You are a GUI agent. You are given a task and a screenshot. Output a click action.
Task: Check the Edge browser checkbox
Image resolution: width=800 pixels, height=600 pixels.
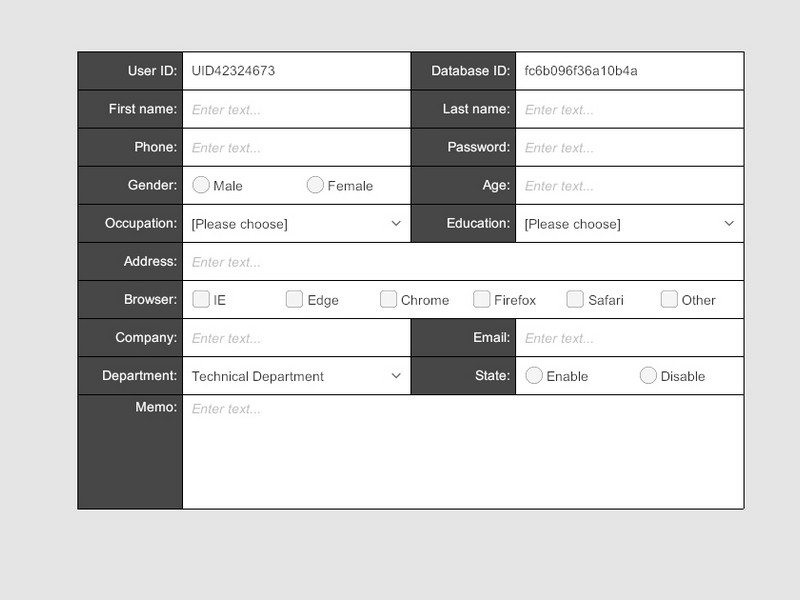click(294, 299)
